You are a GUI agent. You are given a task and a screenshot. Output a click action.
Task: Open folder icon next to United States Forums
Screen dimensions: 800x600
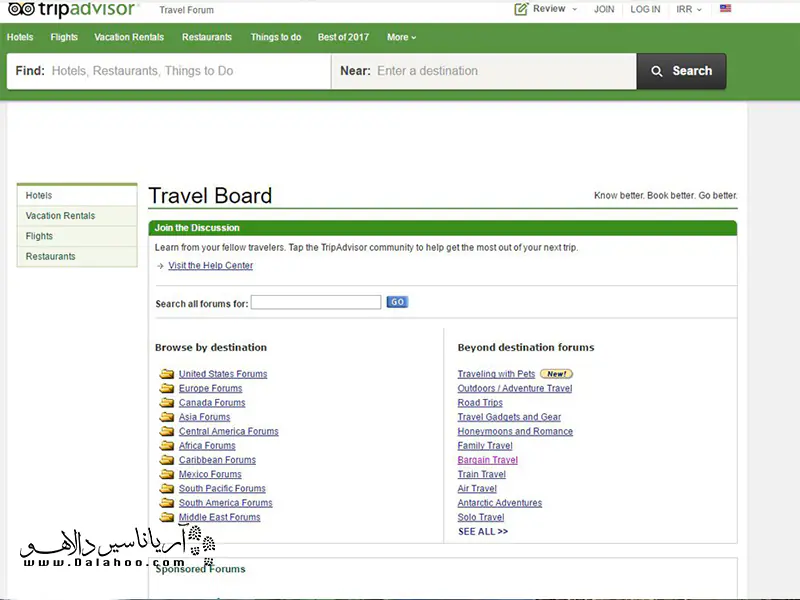tap(166, 374)
